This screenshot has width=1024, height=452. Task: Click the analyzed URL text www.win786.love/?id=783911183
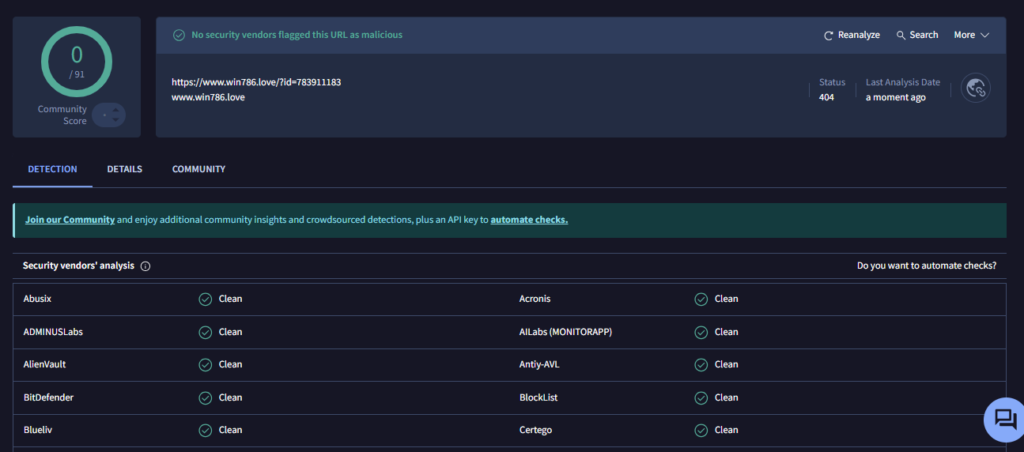[256, 82]
